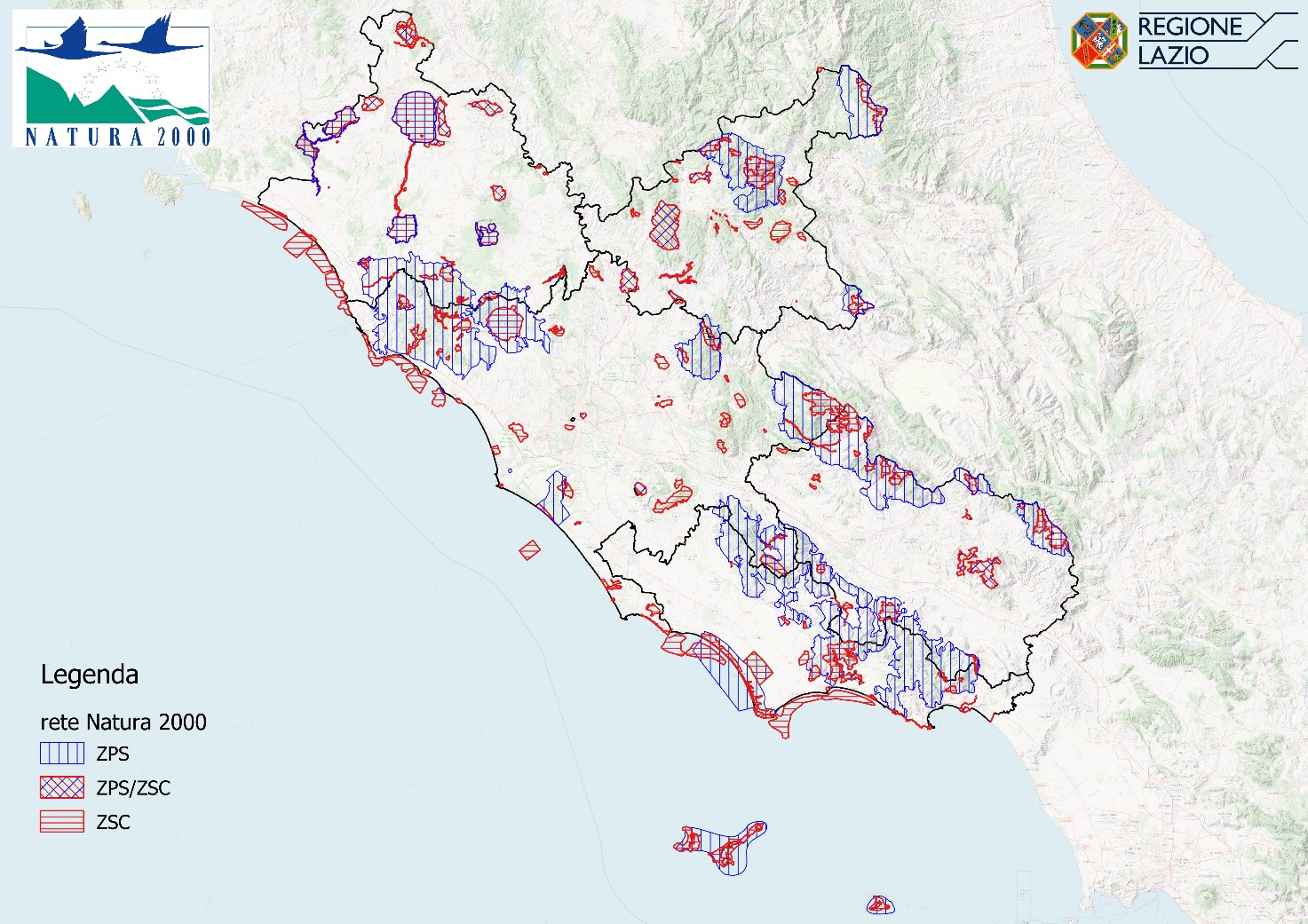Click the ZPS/ZSC legend label
This screenshot has height=924, width=1308.
[133, 787]
